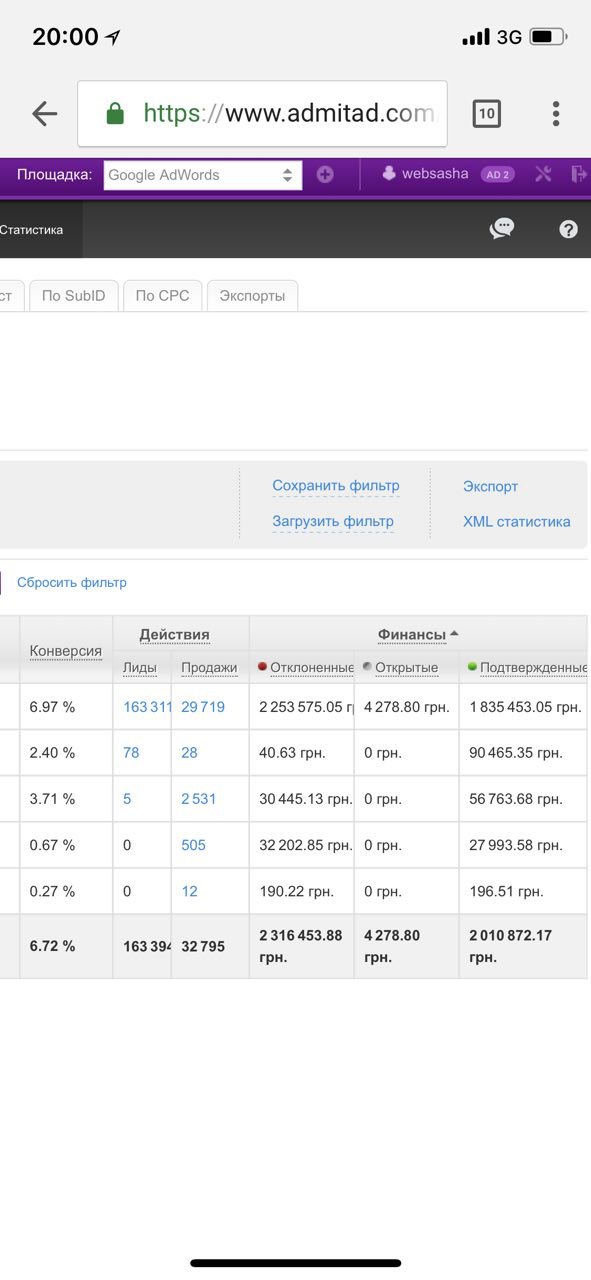
Task: Sort by the Конверсия column header
Action: pos(66,651)
